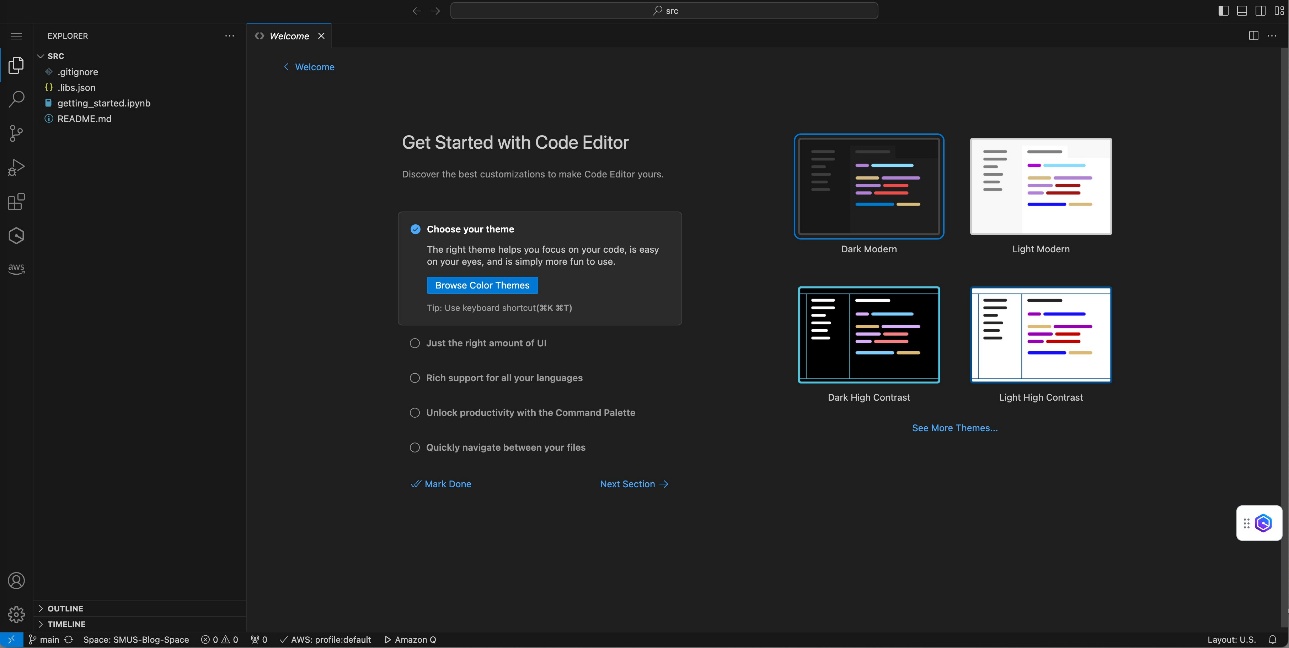The height and width of the screenshot is (648, 1289).
Task: Choose the Light Modern theme preview
Action: click(x=1041, y=187)
